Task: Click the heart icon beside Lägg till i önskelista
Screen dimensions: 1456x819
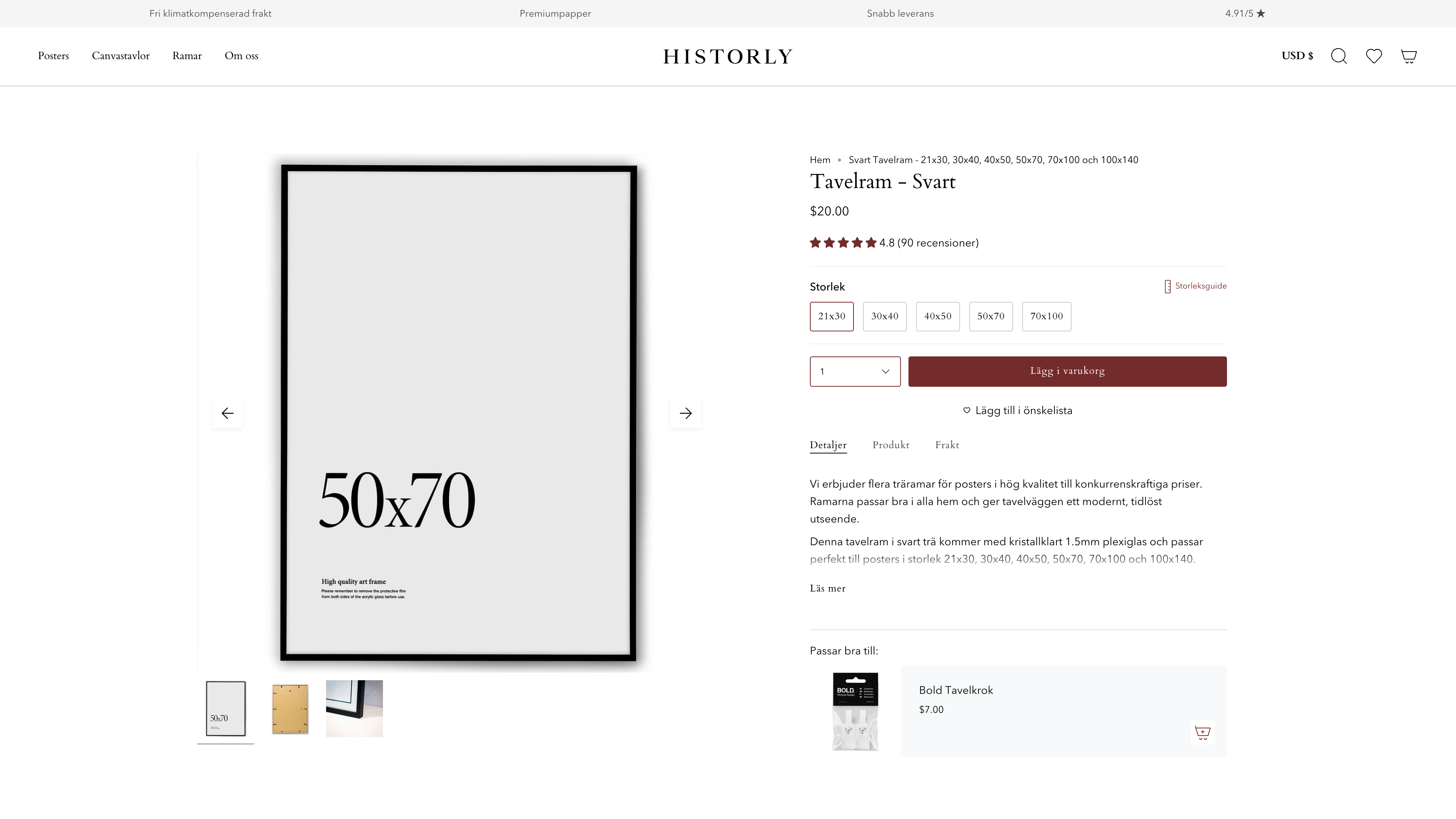Action: pyautogui.click(x=967, y=410)
